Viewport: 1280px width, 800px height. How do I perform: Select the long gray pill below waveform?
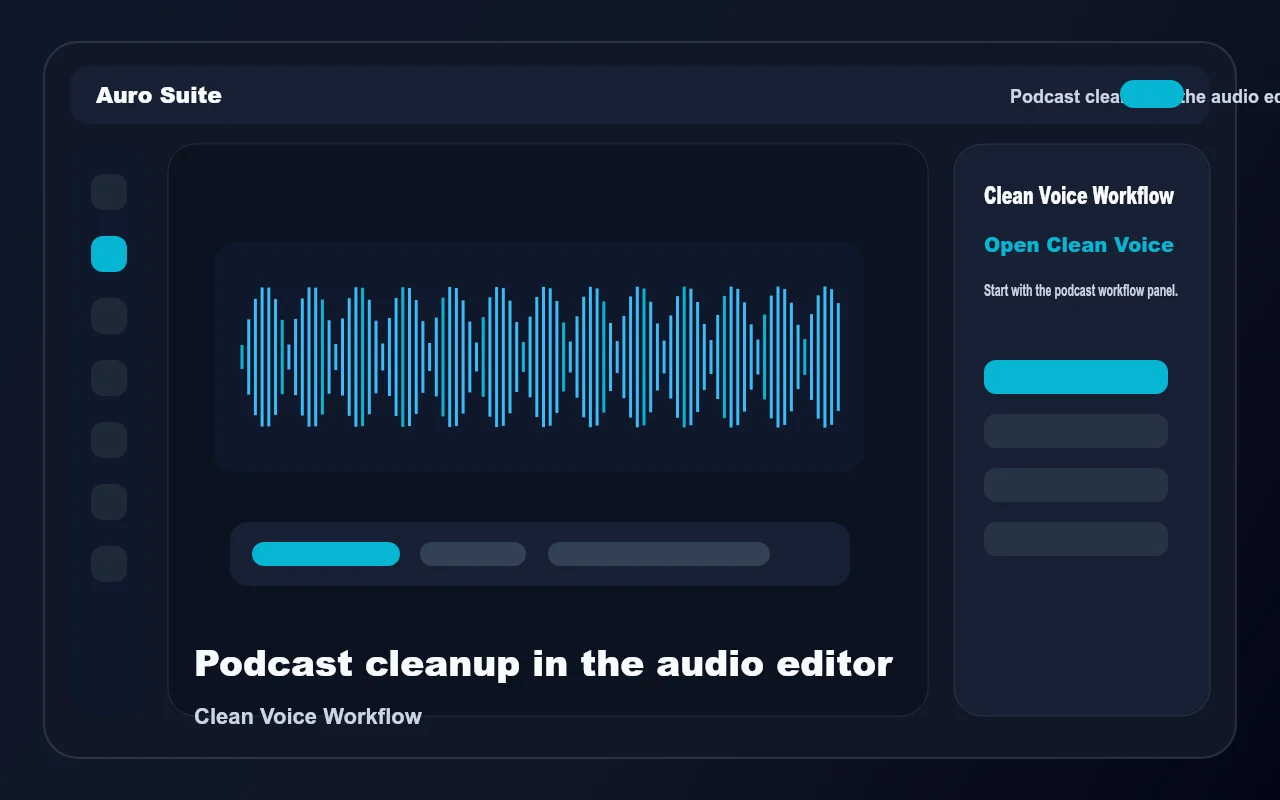(659, 554)
